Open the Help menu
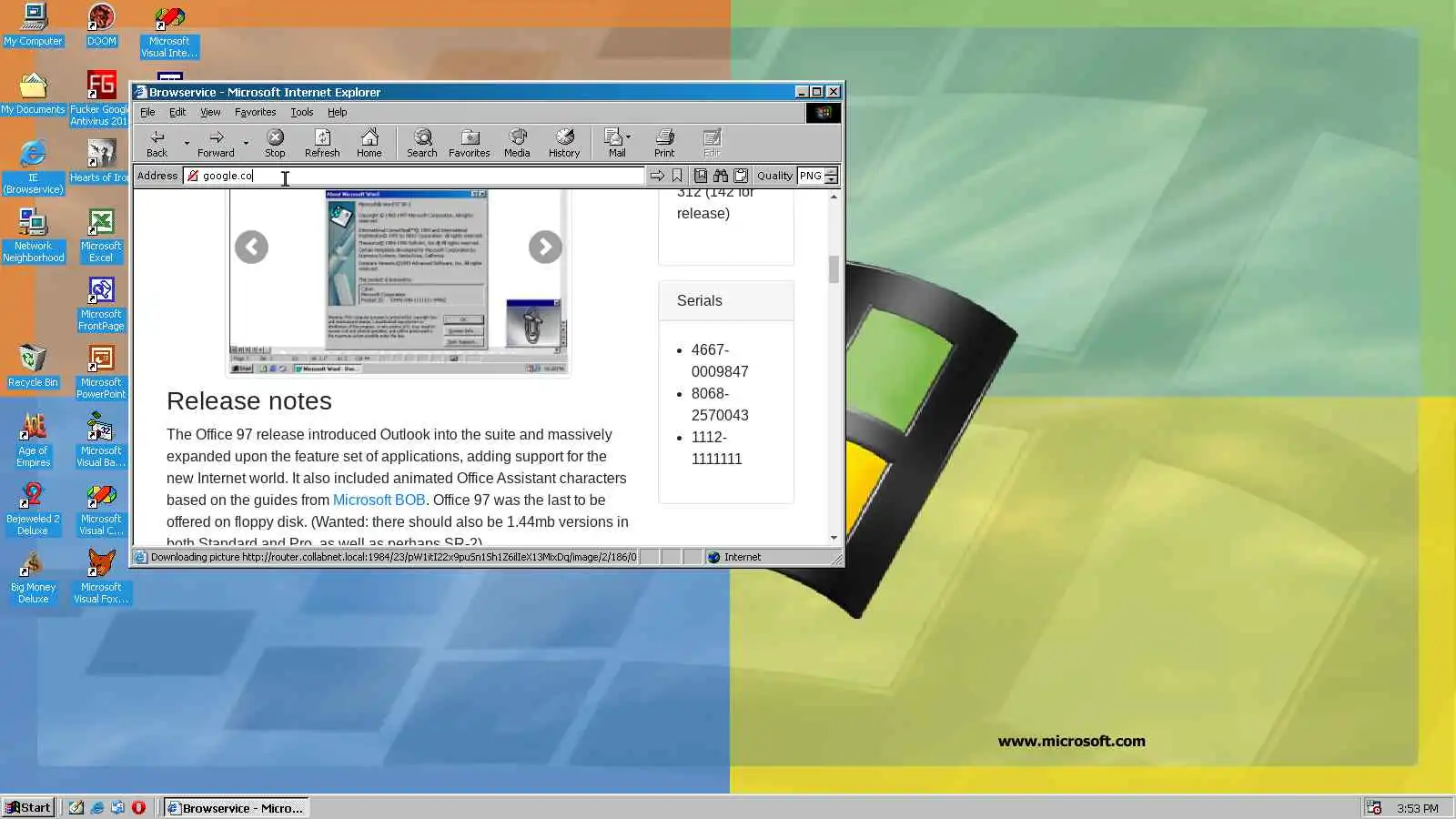1456x819 pixels. 337,112
